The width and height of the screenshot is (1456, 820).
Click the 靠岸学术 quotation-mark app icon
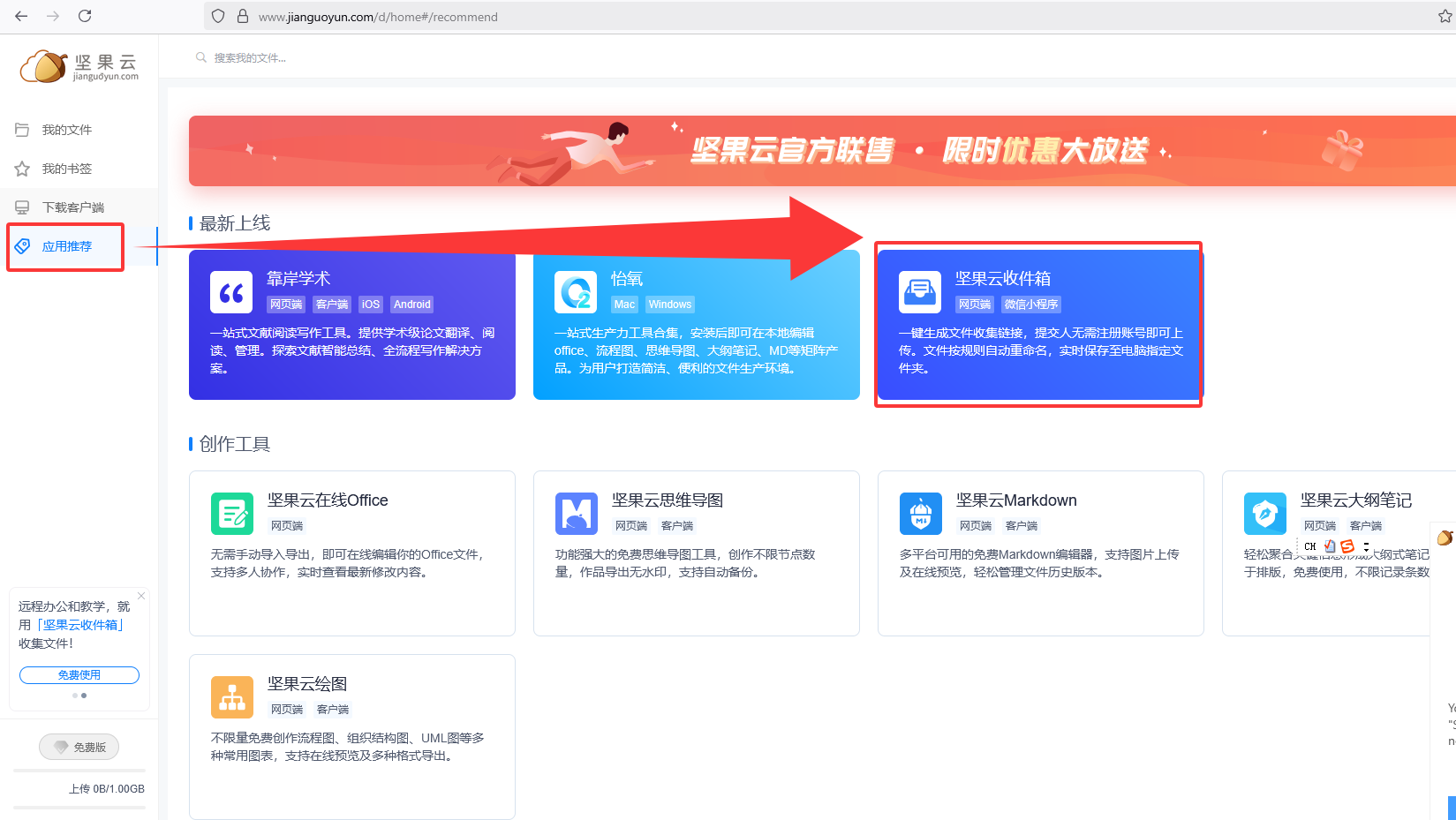pyautogui.click(x=231, y=292)
